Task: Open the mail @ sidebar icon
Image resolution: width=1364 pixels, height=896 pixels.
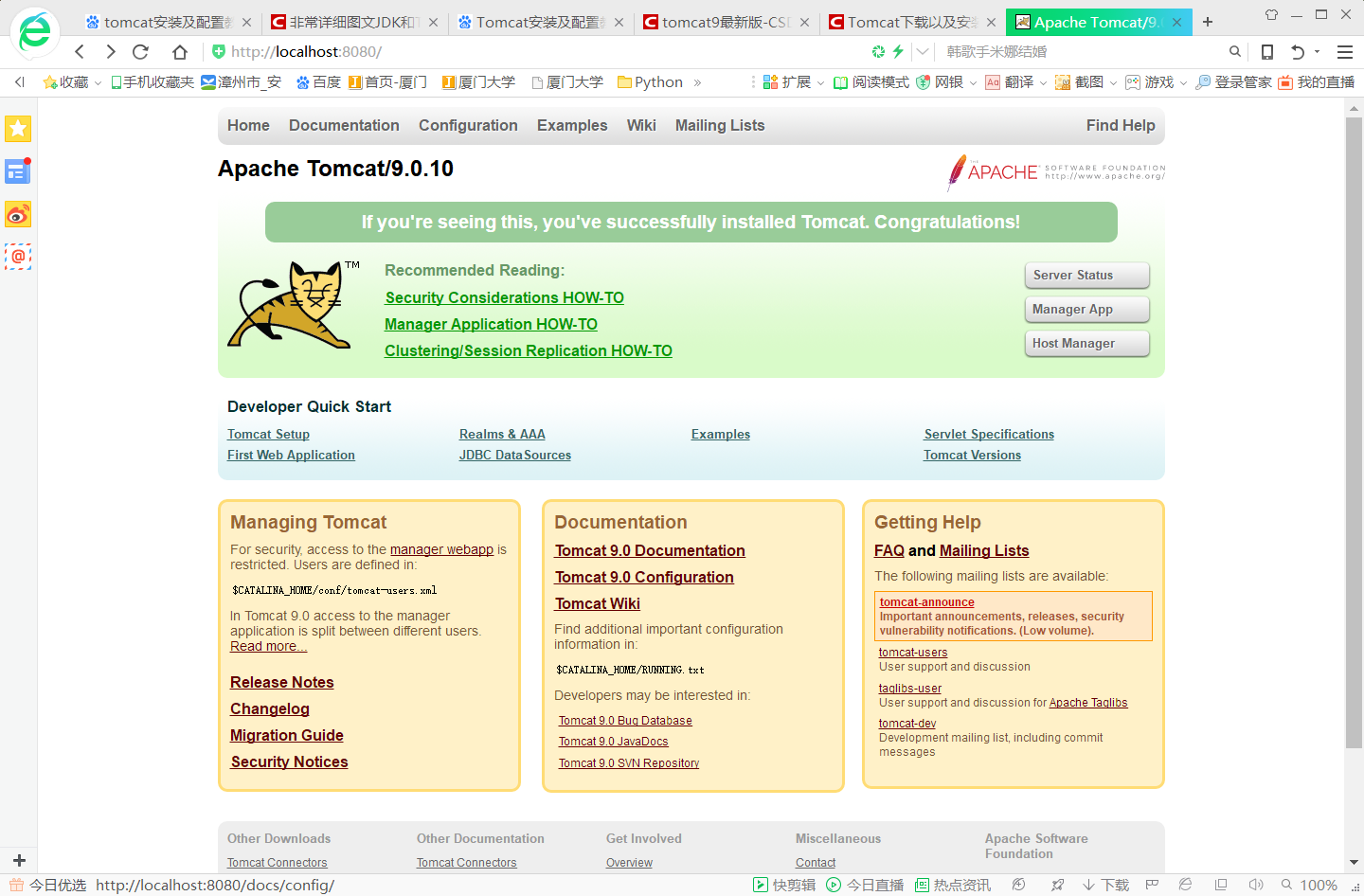Action: click(x=18, y=257)
